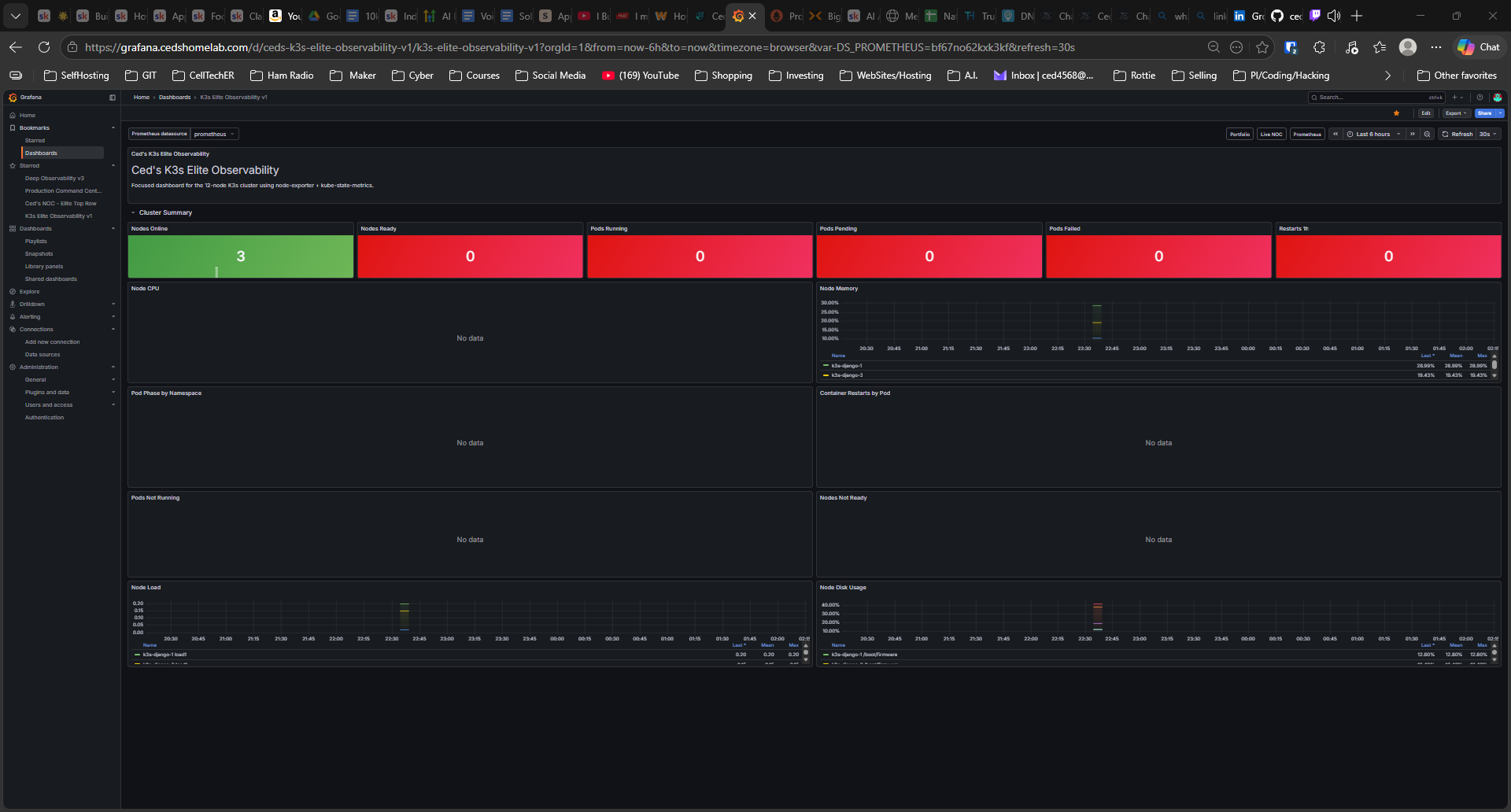
Task: Click Home in the breadcrumb
Action: [x=142, y=98]
